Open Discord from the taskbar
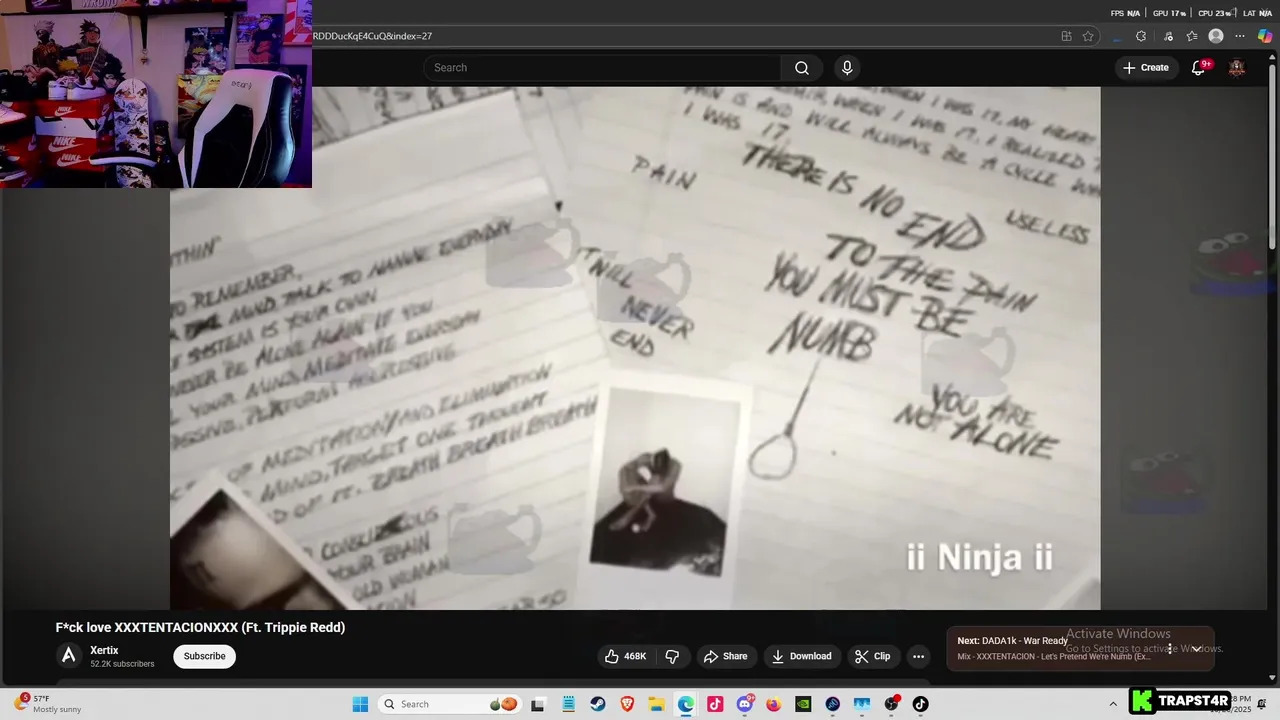 tap(744, 704)
